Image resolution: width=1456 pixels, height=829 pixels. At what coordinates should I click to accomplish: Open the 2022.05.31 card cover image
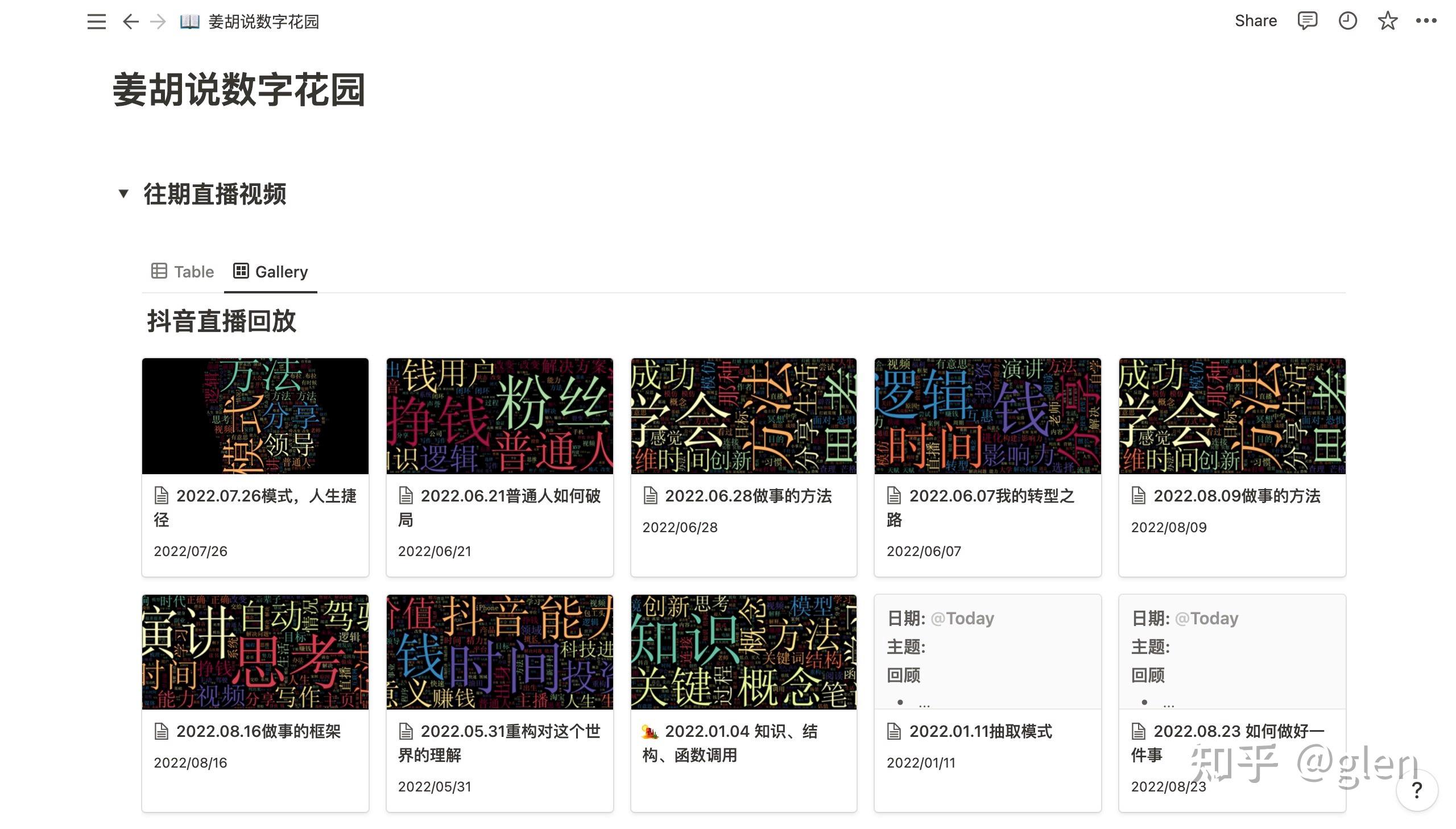click(499, 652)
